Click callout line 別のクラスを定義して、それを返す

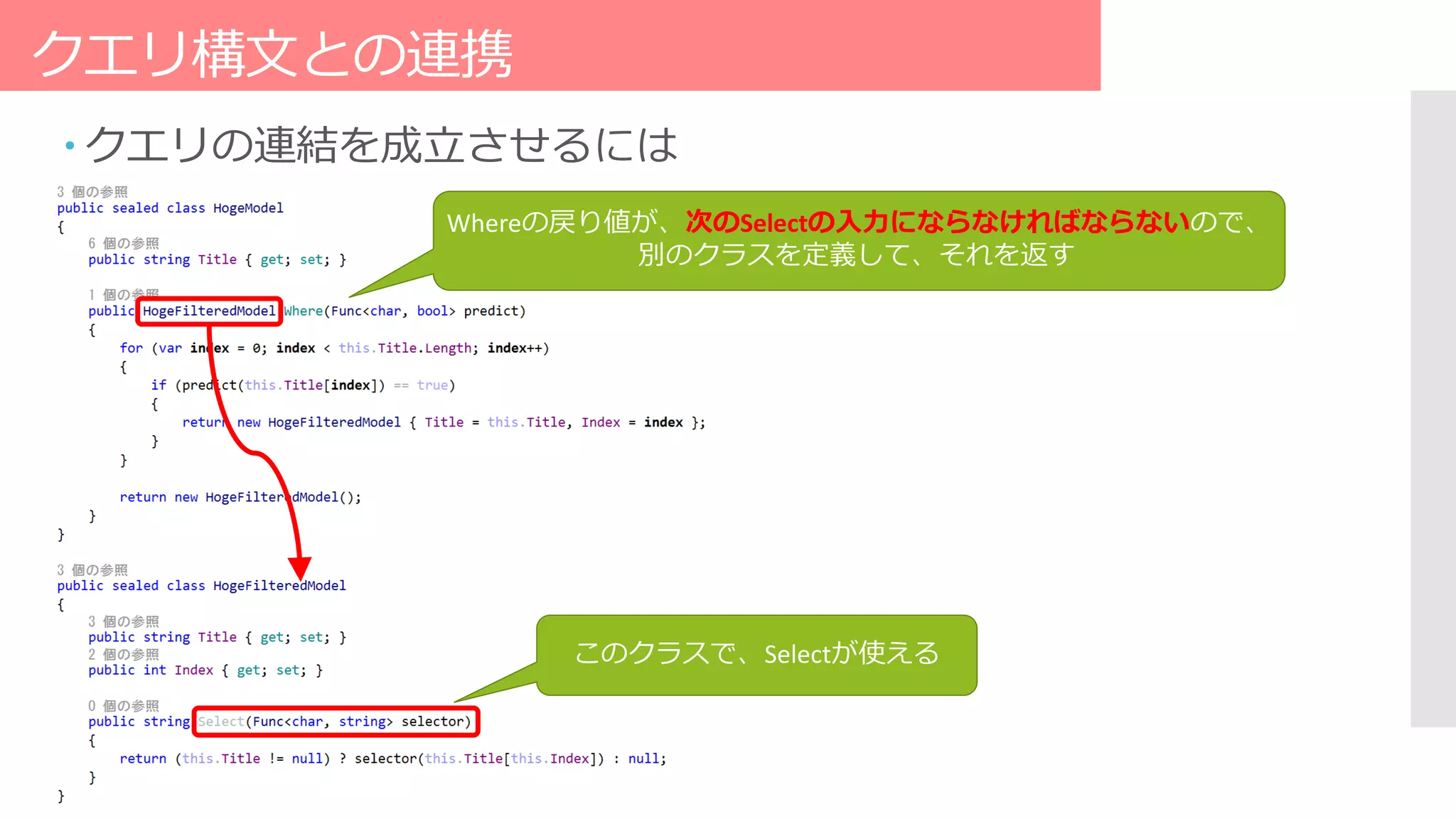(x=855, y=255)
